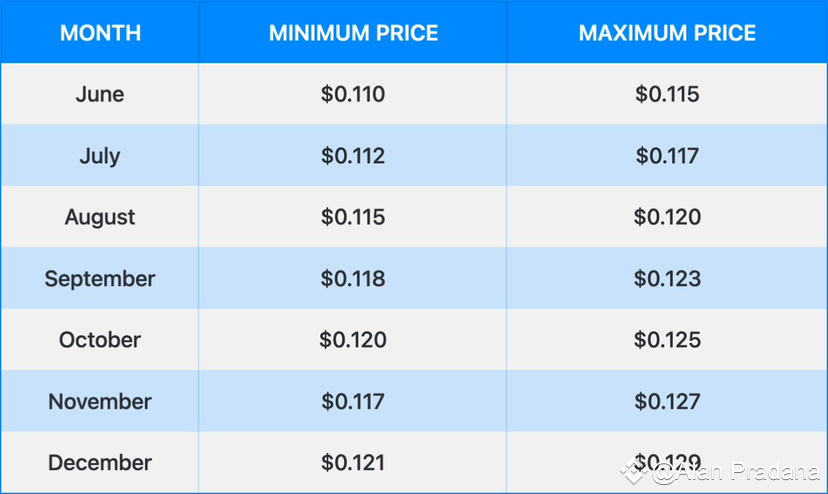Select the November month cell
This screenshot has height=494, width=828.
pyautogui.click(x=100, y=402)
